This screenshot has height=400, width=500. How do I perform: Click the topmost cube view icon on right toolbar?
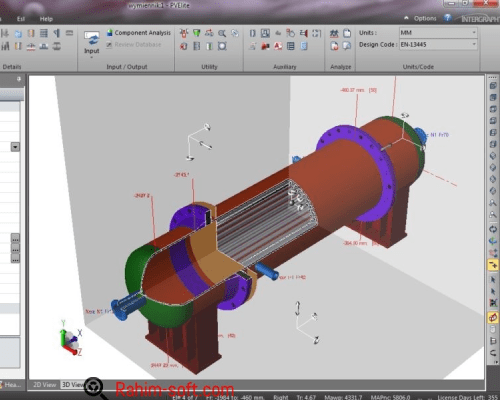point(493,86)
